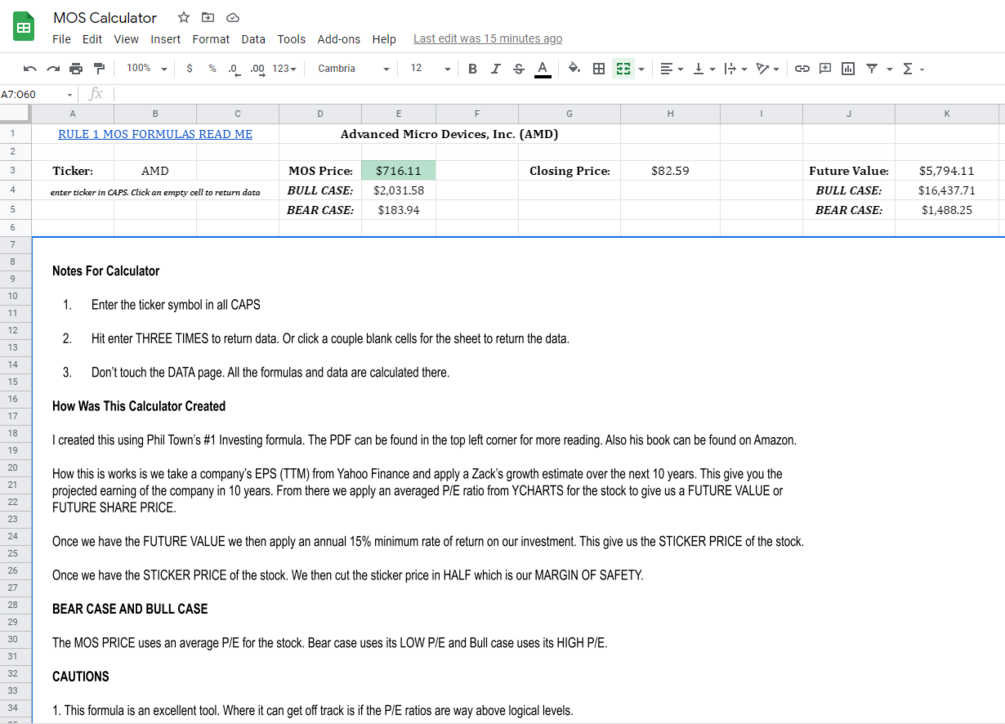The height and width of the screenshot is (724, 1005).
Task: Click the merge cells button
Action: point(623,69)
